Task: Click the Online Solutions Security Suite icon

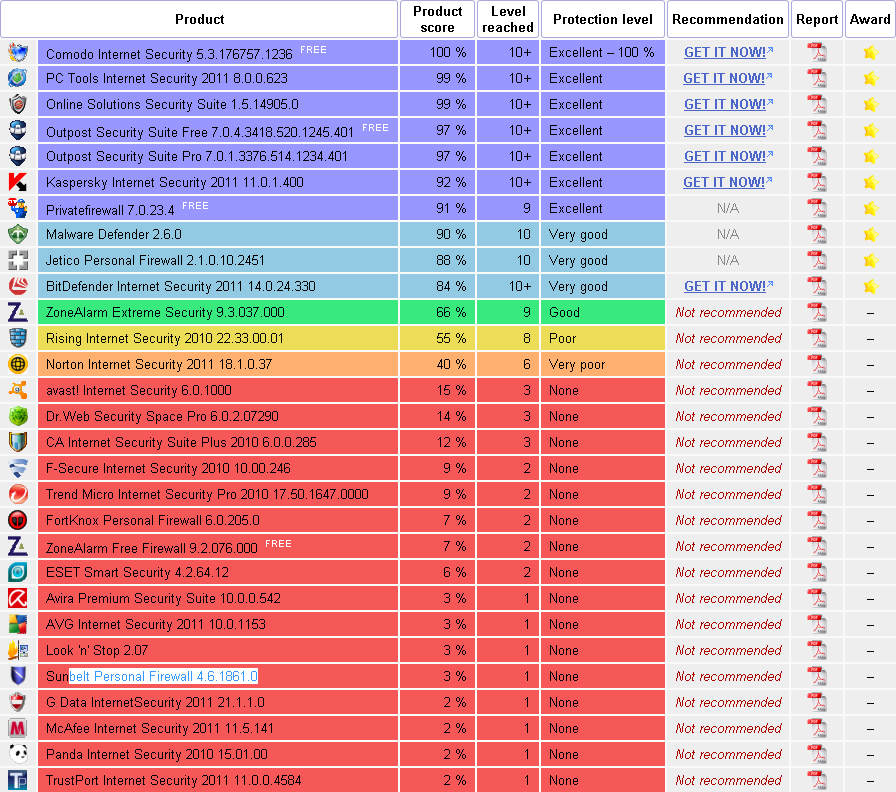Action: pyautogui.click(x=18, y=105)
